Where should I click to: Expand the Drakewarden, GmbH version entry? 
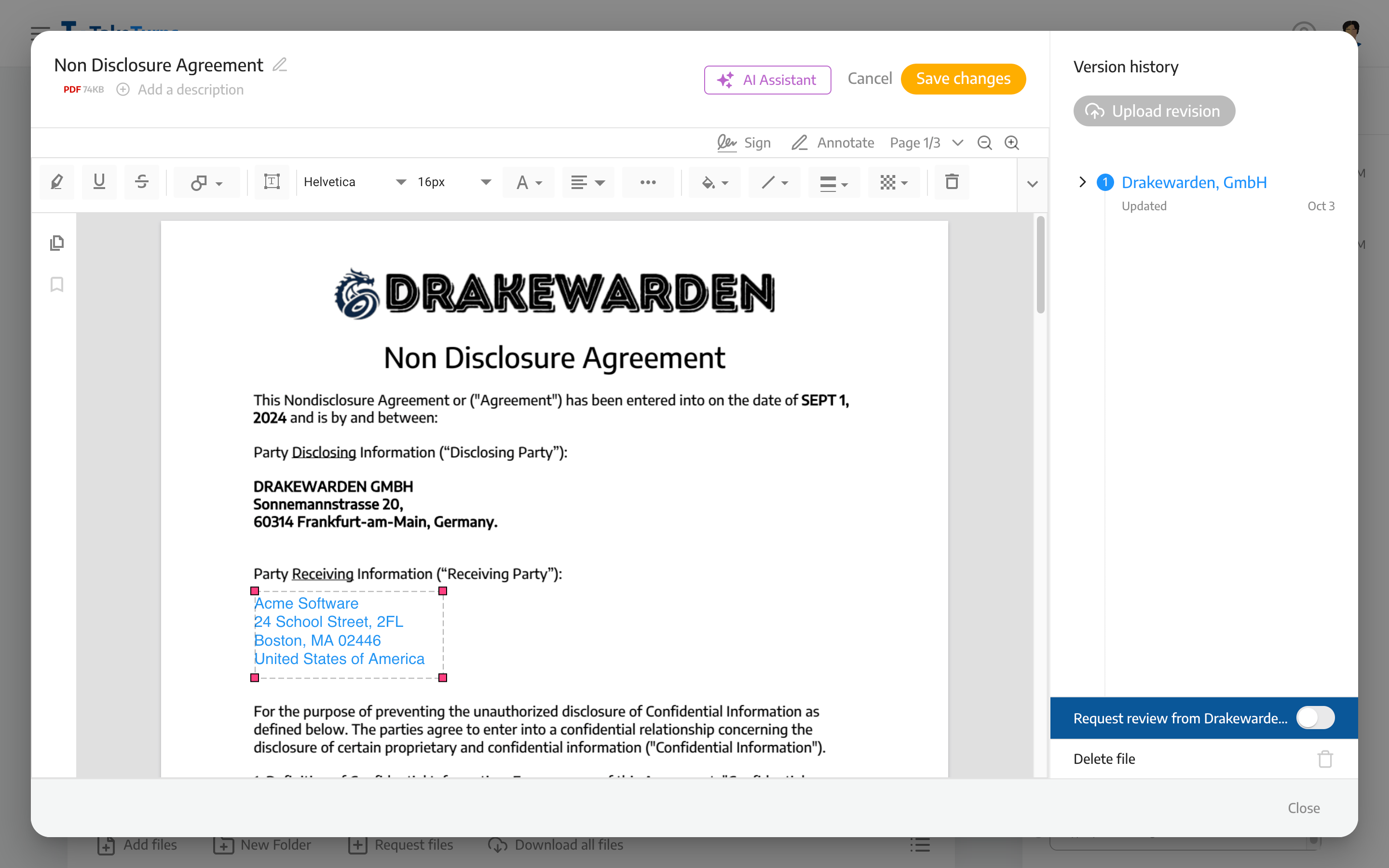1082,182
